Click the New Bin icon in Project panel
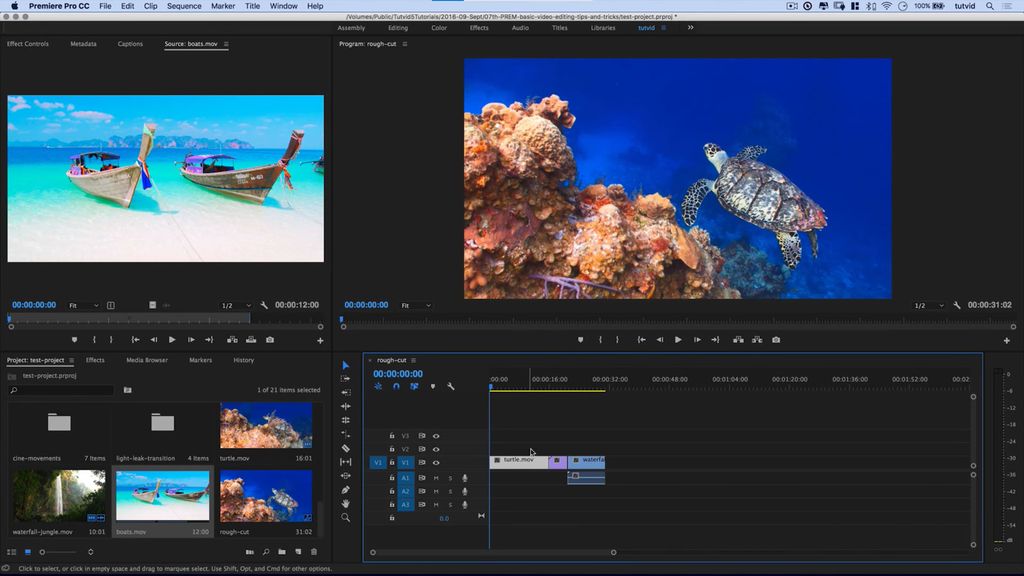Screen dimensions: 1024x576 pos(284,551)
